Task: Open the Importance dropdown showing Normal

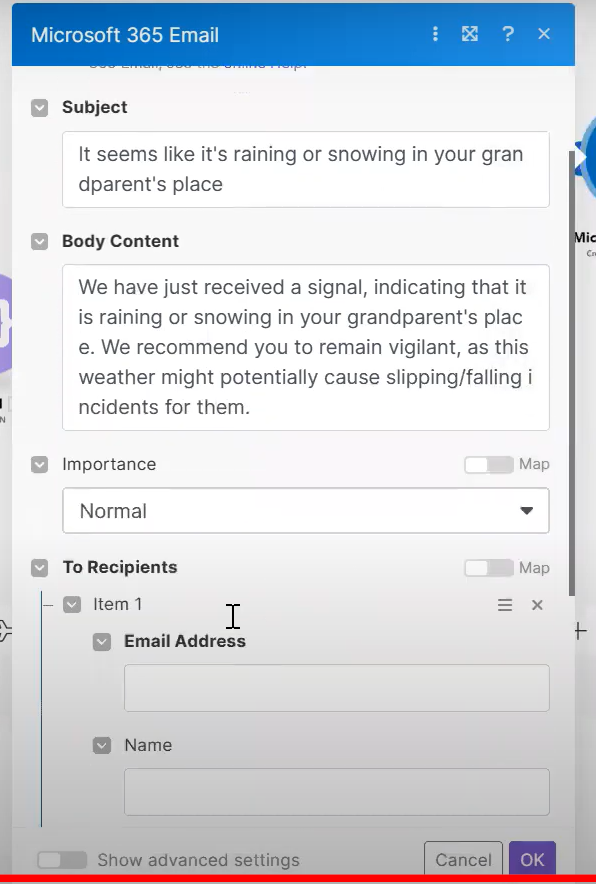Action: [x=306, y=511]
